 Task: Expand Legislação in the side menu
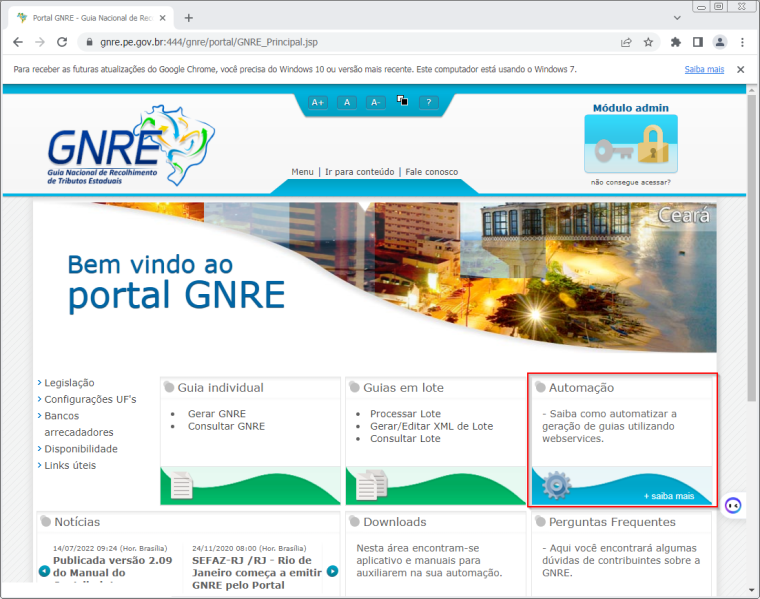(x=69, y=383)
